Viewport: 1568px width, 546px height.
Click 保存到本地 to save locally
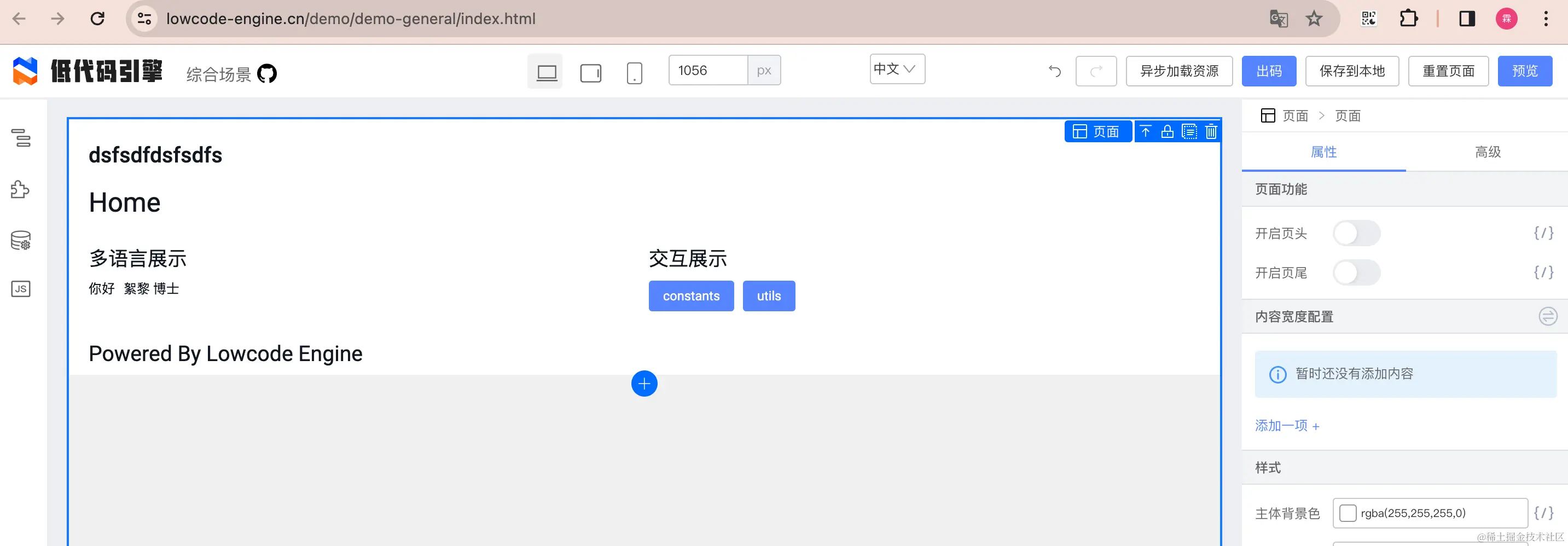point(1352,71)
